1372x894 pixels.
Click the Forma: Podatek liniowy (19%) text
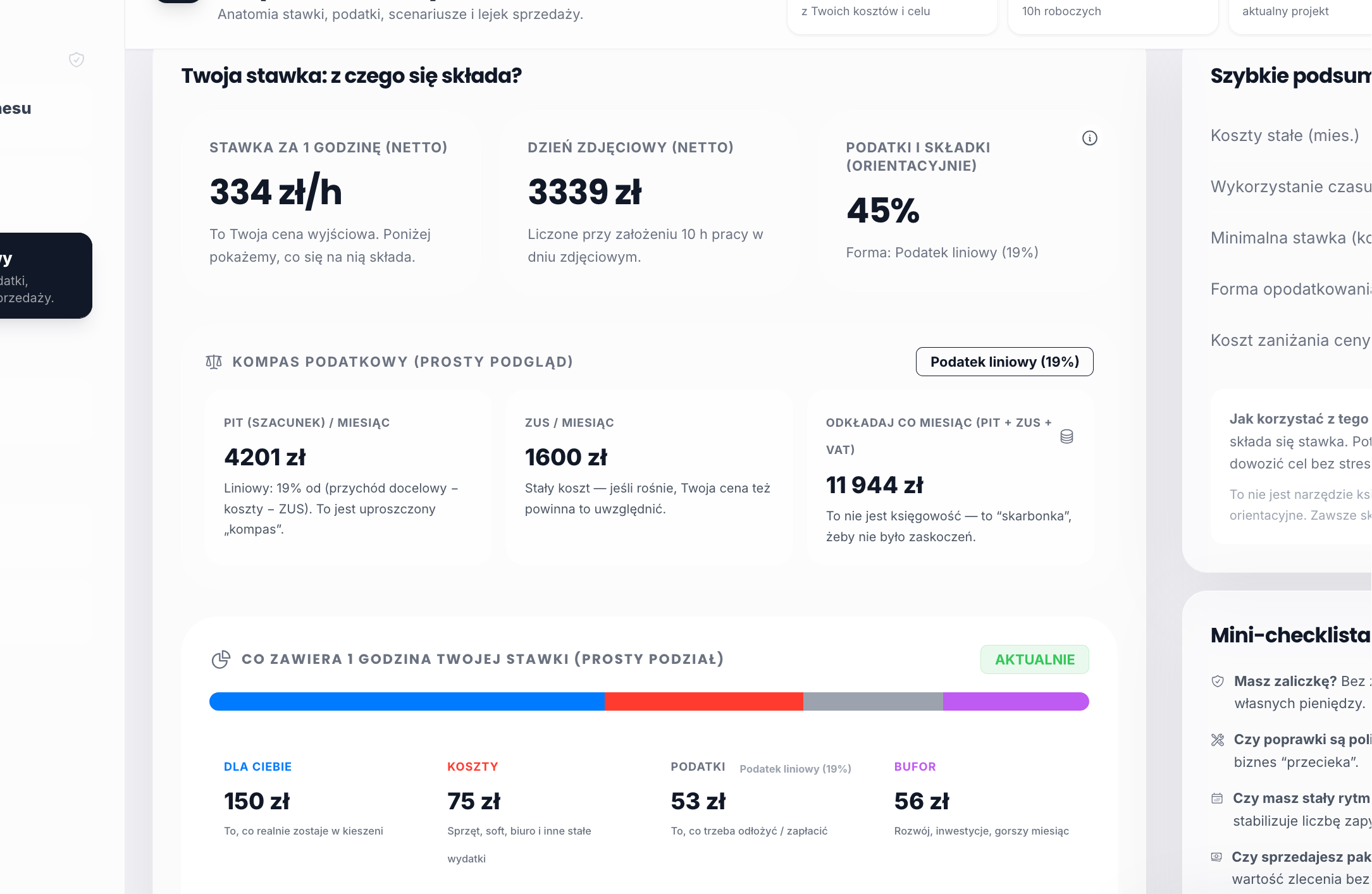(x=942, y=252)
